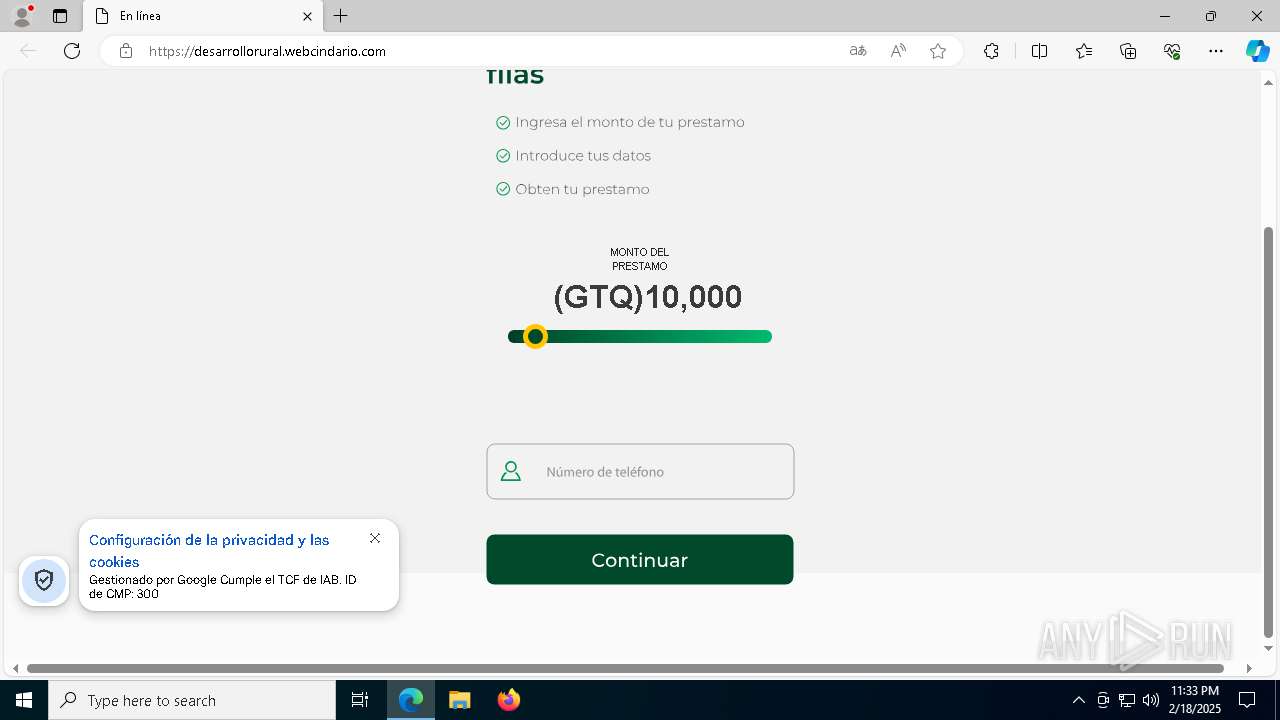The image size is (1280, 720).
Task: Open the notification center icon
Action: (1247, 700)
